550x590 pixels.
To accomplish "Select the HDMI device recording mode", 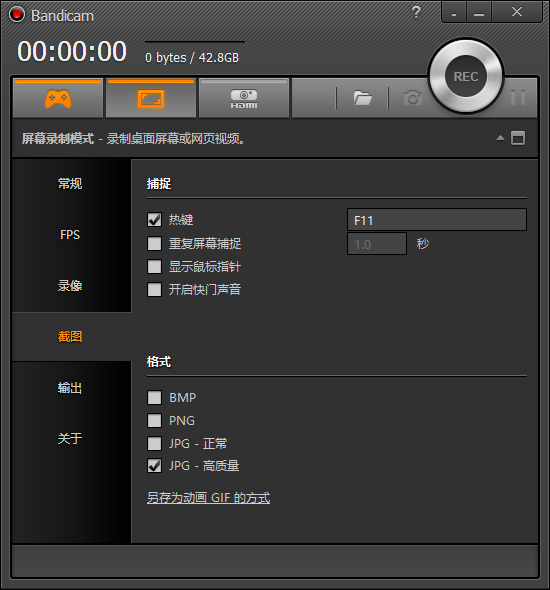I will tap(244, 98).
